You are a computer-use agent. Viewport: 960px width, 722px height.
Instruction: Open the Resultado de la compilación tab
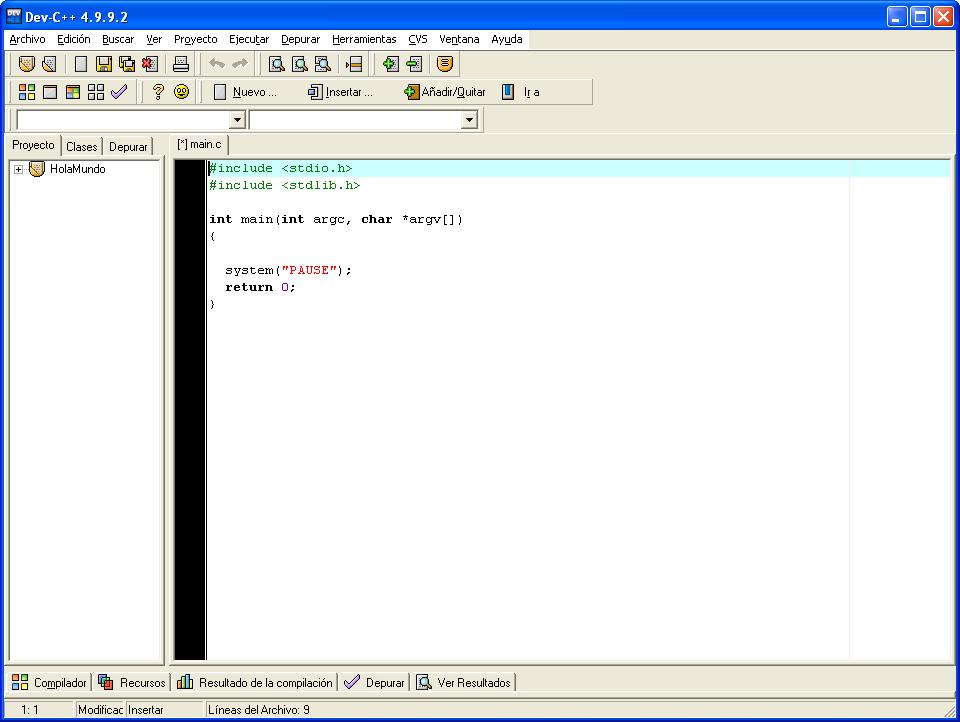[255, 682]
